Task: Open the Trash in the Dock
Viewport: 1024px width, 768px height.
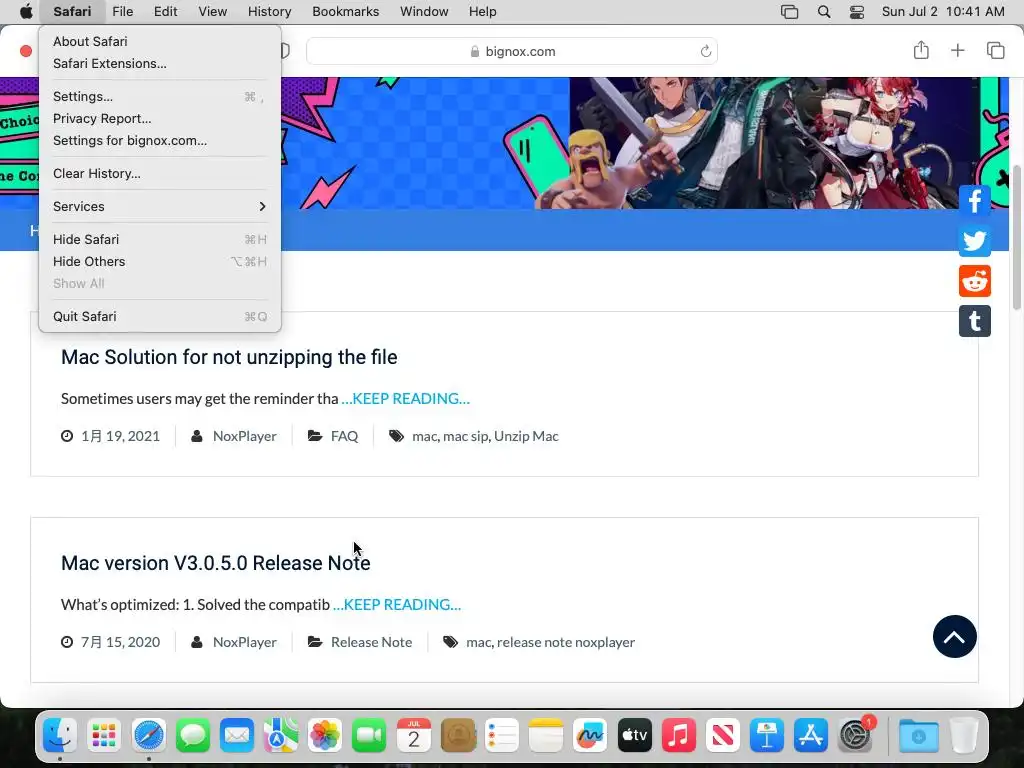Action: point(964,735)
